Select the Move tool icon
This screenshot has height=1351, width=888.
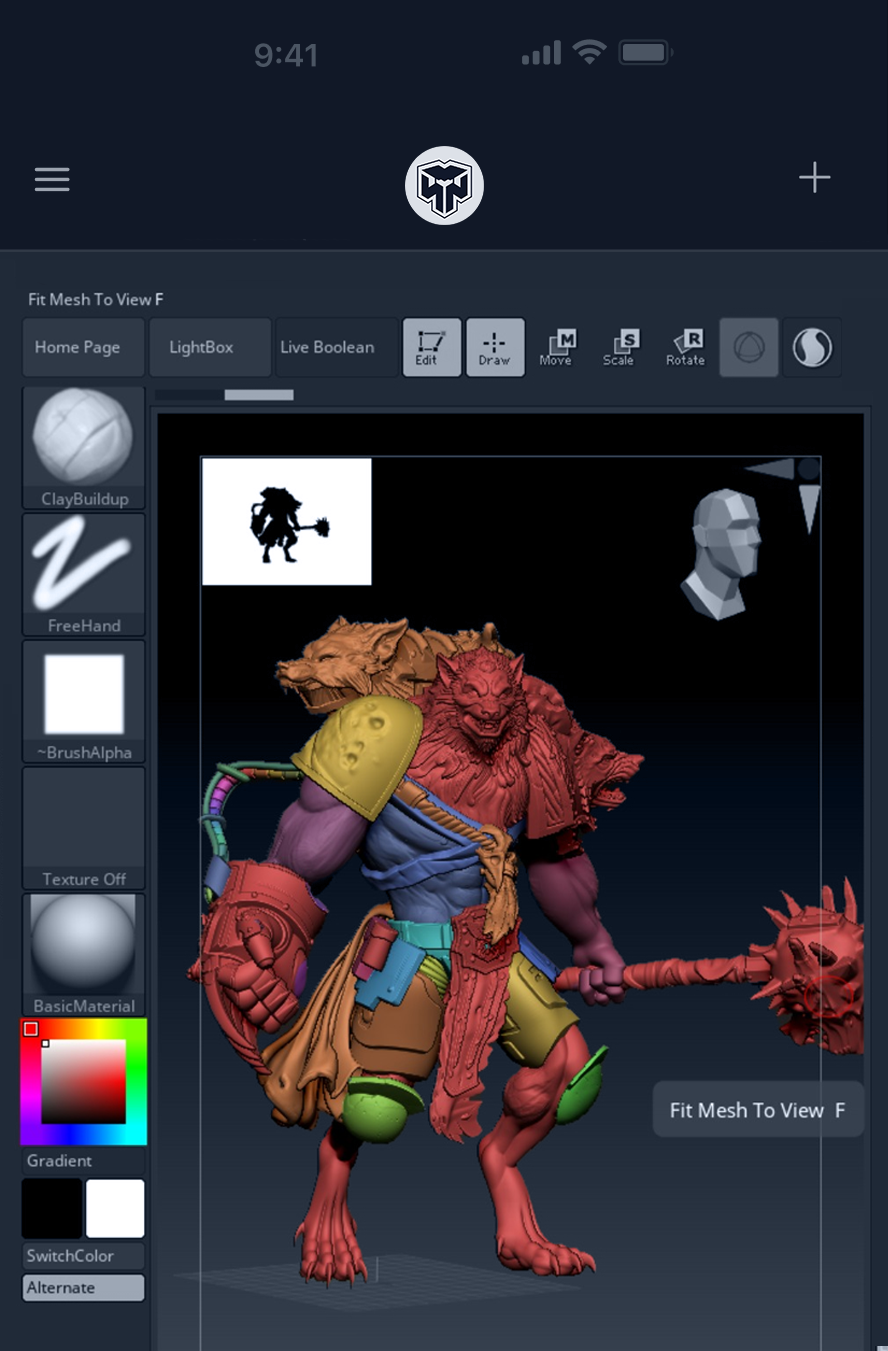pyautogui.click(x=556, y=347)
